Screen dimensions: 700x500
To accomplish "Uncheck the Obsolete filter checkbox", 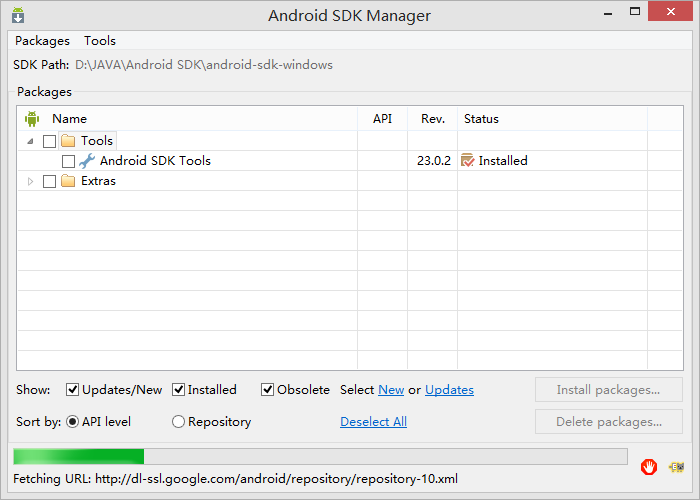I will pos(267,390).
